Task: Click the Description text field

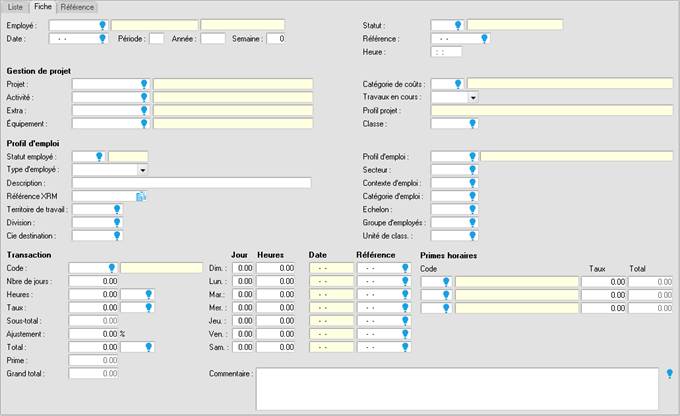Action: [x=192, y=183]
